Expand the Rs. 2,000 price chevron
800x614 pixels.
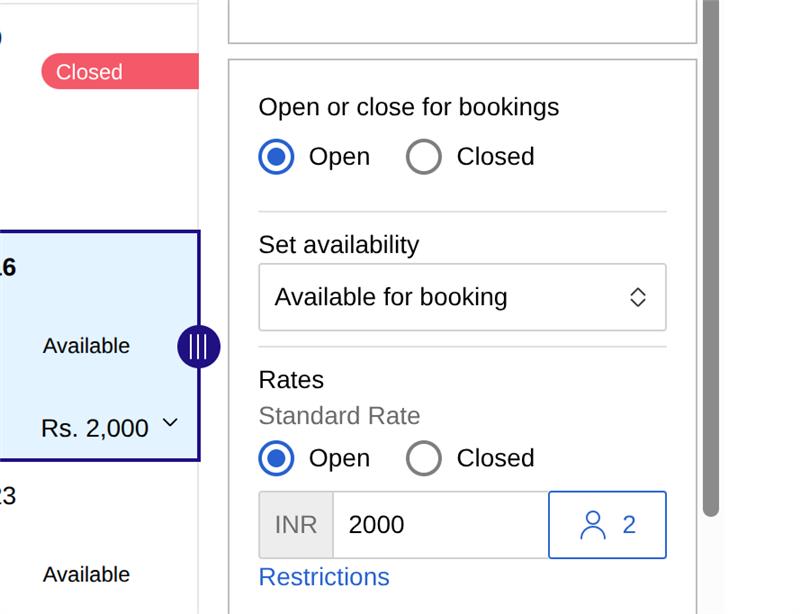170,423
